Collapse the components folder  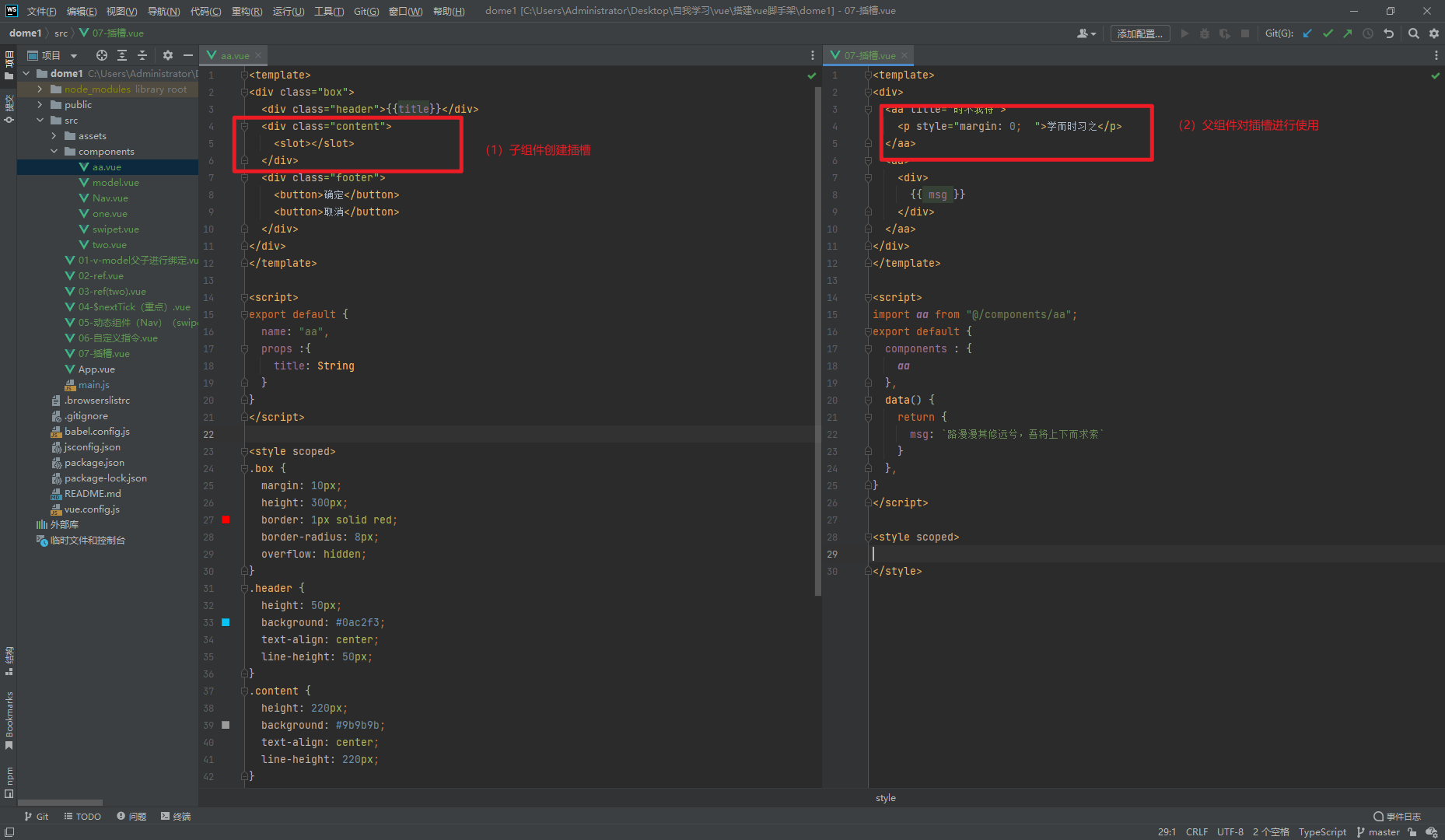tap(54, 152)
